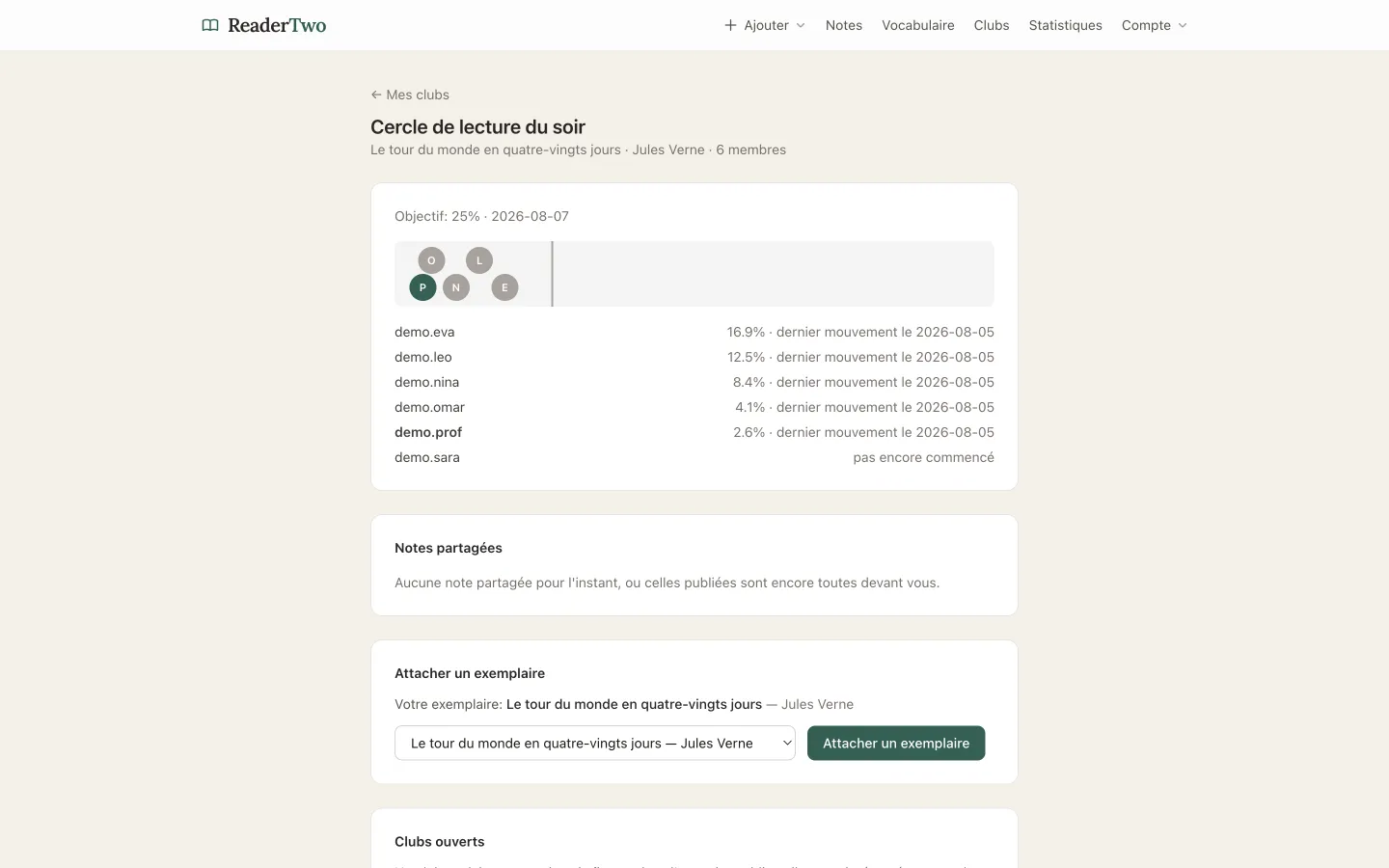Click the back arrow before Mes clubs
This screenshot has height=868, width=1389.
point(376,95)
